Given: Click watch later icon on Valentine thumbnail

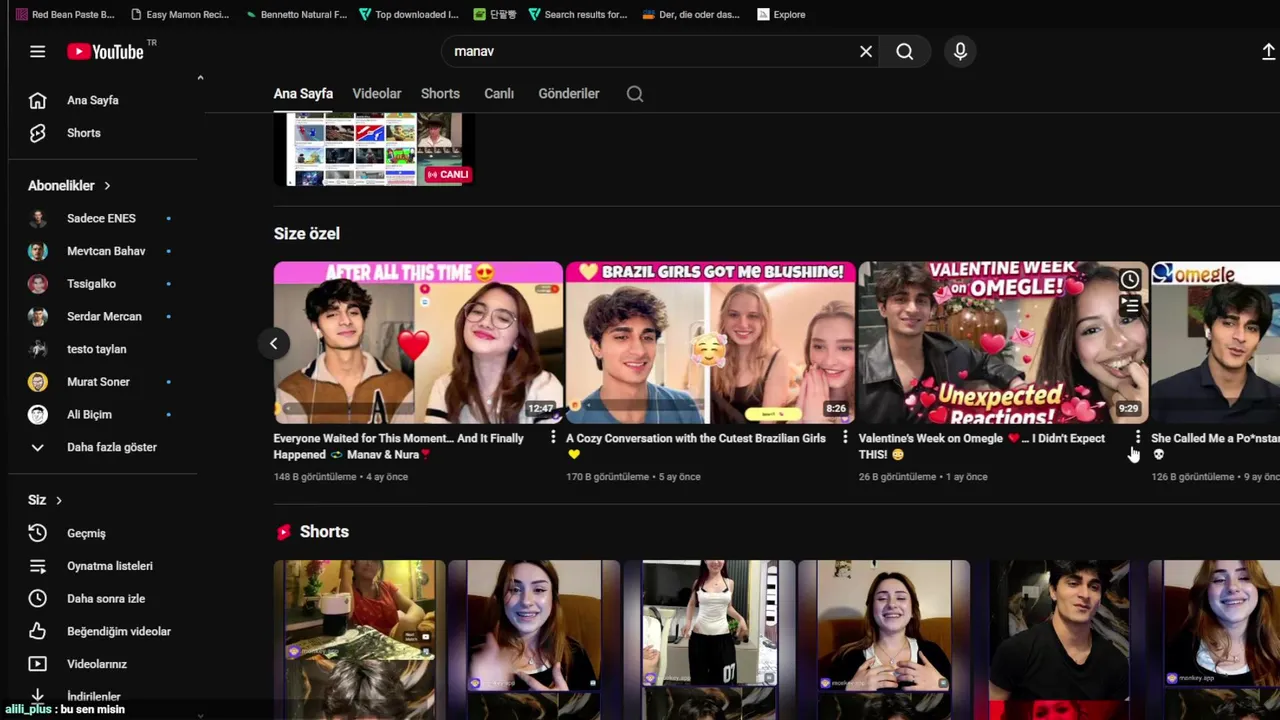Looking at the screenshot, I should tap(1130, 279).
